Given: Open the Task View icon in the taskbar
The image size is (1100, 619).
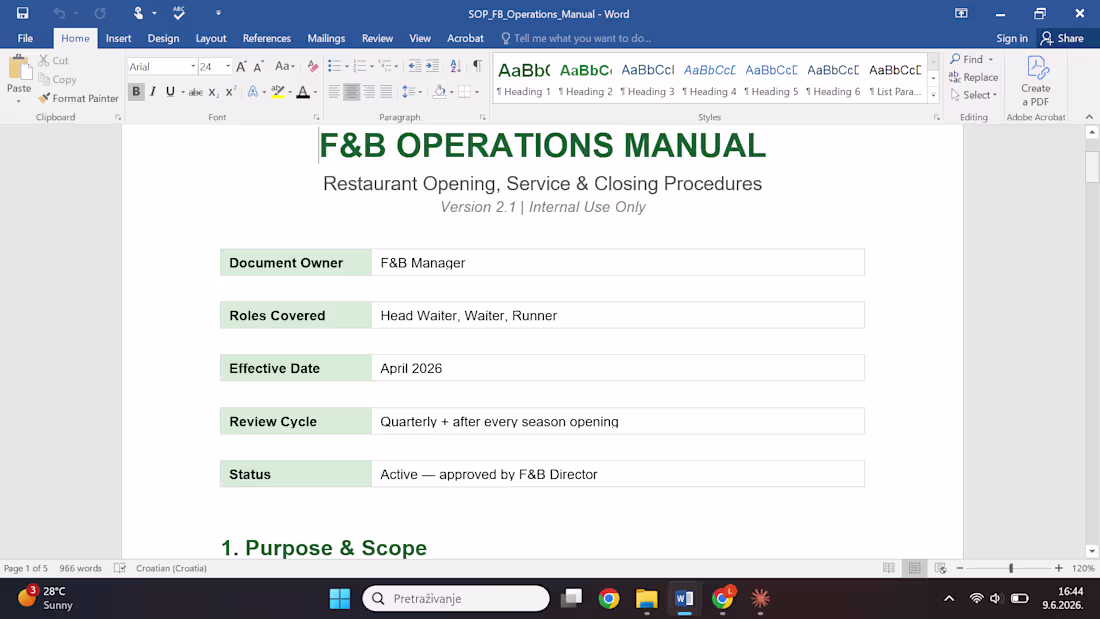Looking at the screenshot, I should point(572,599).
